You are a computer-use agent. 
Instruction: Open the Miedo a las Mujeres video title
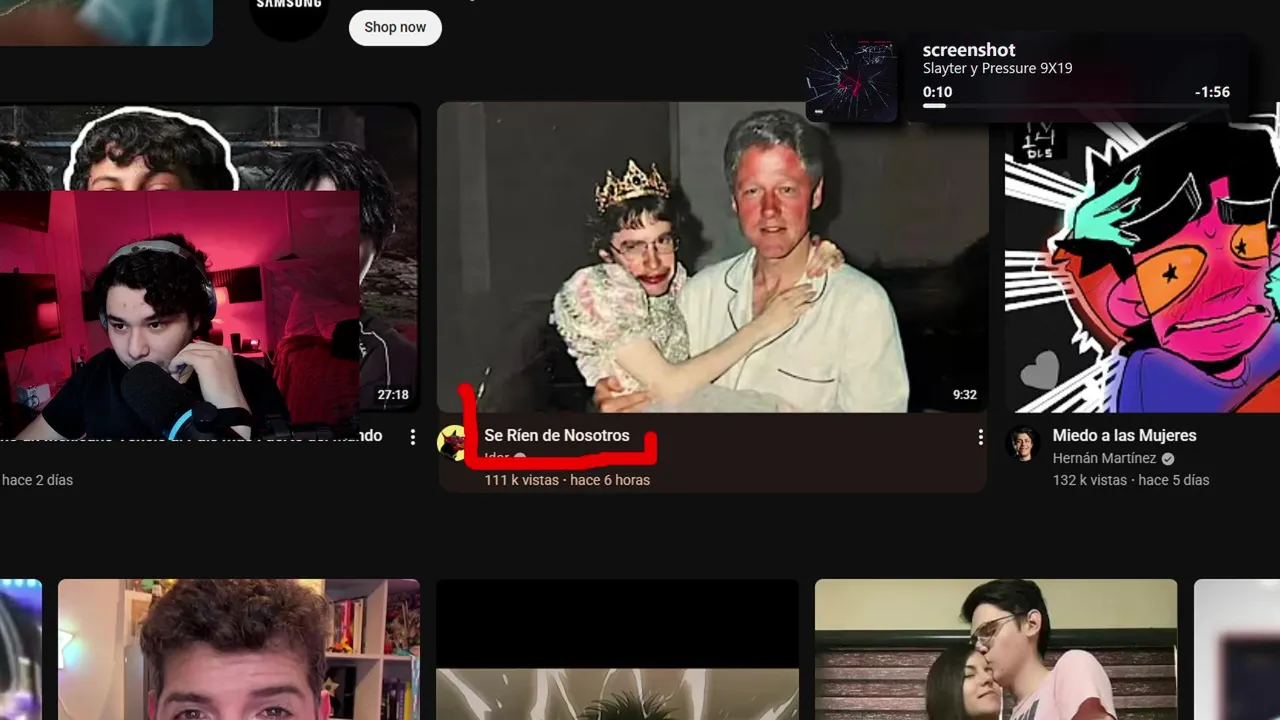[1124, 436]
